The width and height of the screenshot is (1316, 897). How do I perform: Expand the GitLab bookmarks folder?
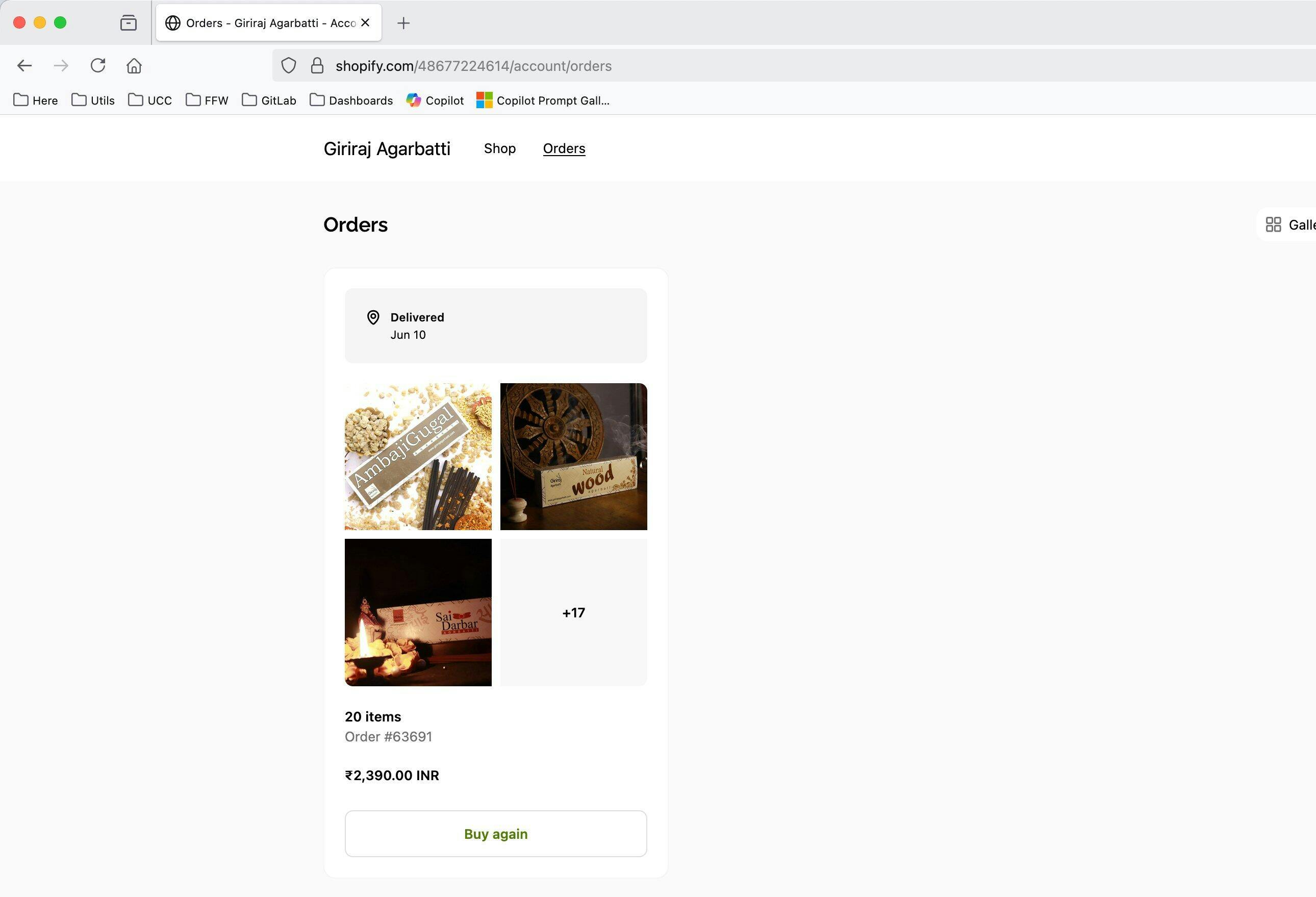[269, 100]
